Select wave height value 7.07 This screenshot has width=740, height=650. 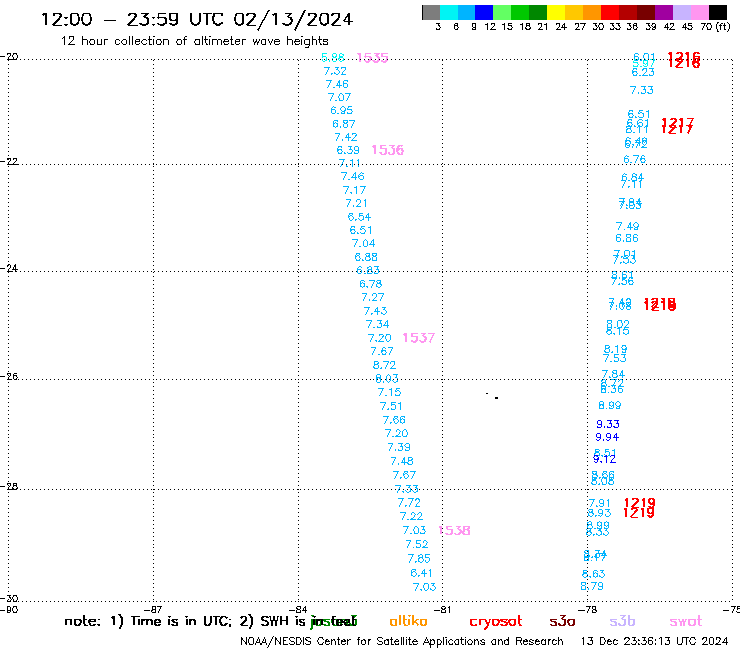click(x=339, y=97)
